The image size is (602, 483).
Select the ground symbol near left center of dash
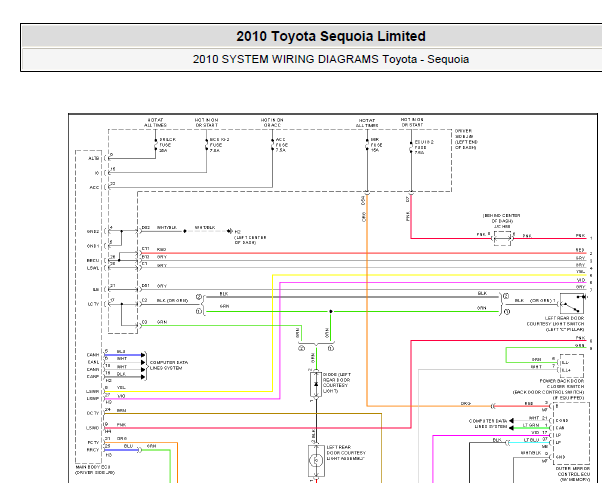(x=230, y=231)
